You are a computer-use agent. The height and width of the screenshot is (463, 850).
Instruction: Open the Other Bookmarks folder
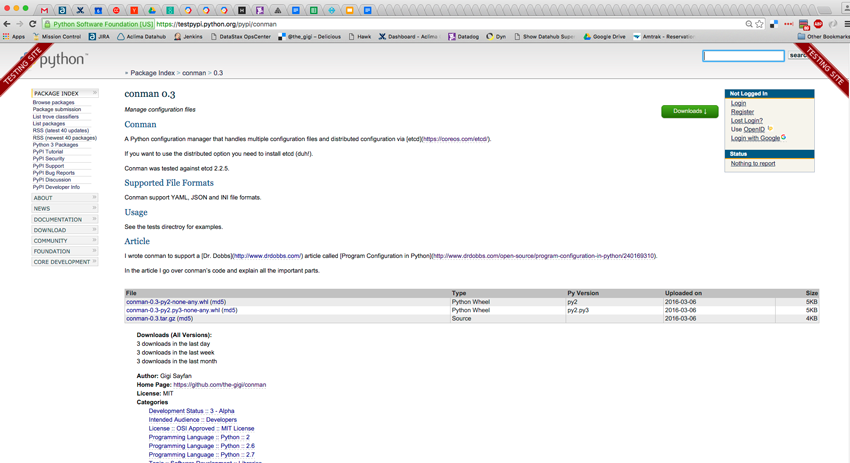823,36
